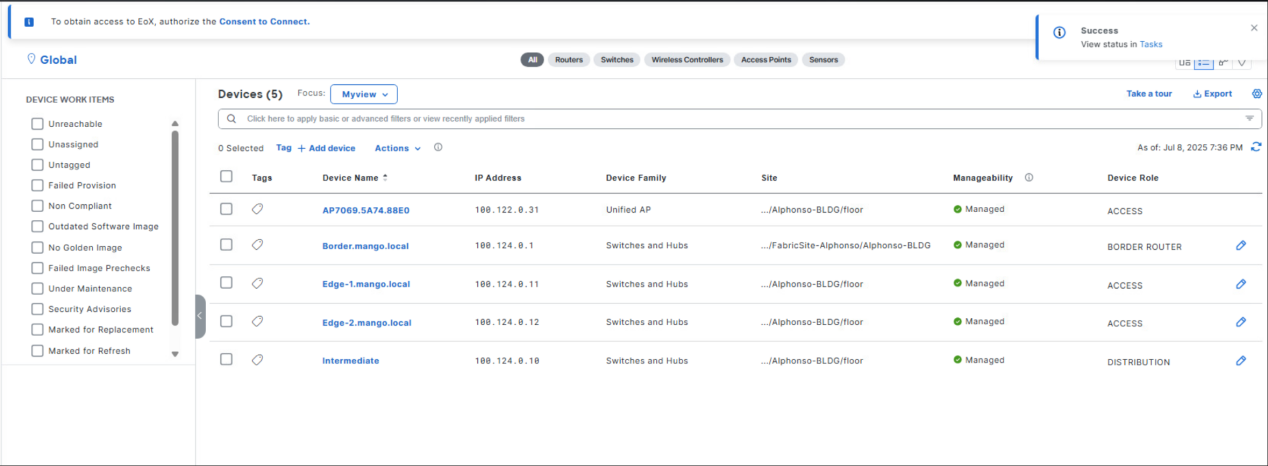The height and width of the screenshot is (466, 1268).
Task: Click tag icon for Edge-1.mango.local row
Action: click(x=257, y=283)
